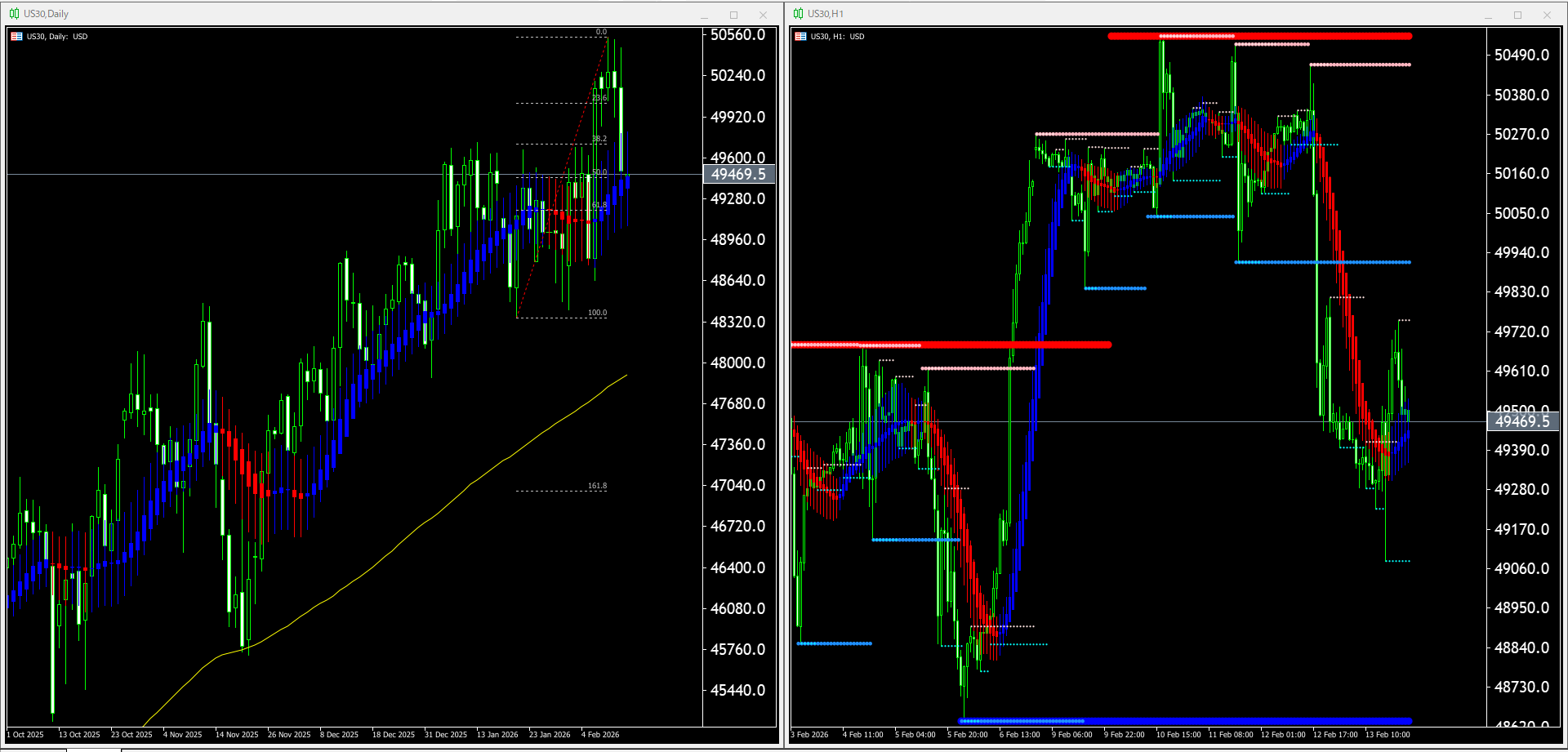Click the '13 Jan 2026' date on Daily axis

coord(497,735)
